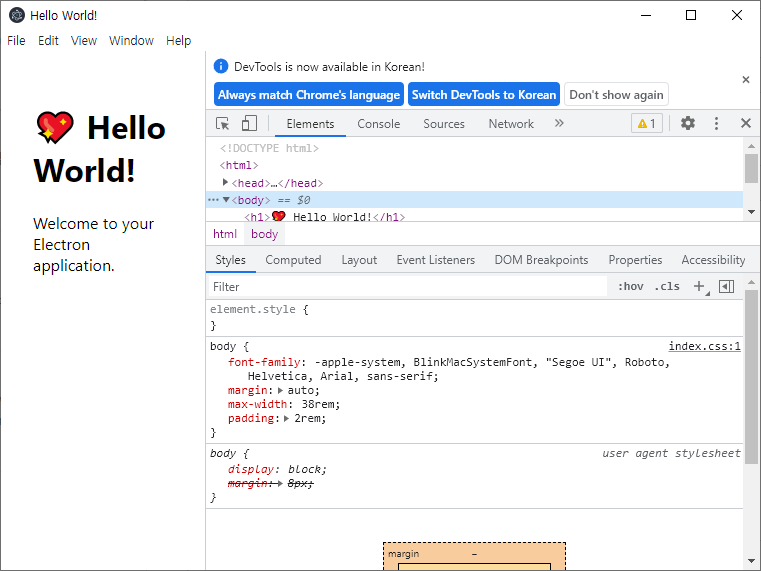761x571 pixels.
Task: Open the index.css:1 source link
Action: click(x=704, y=346)
